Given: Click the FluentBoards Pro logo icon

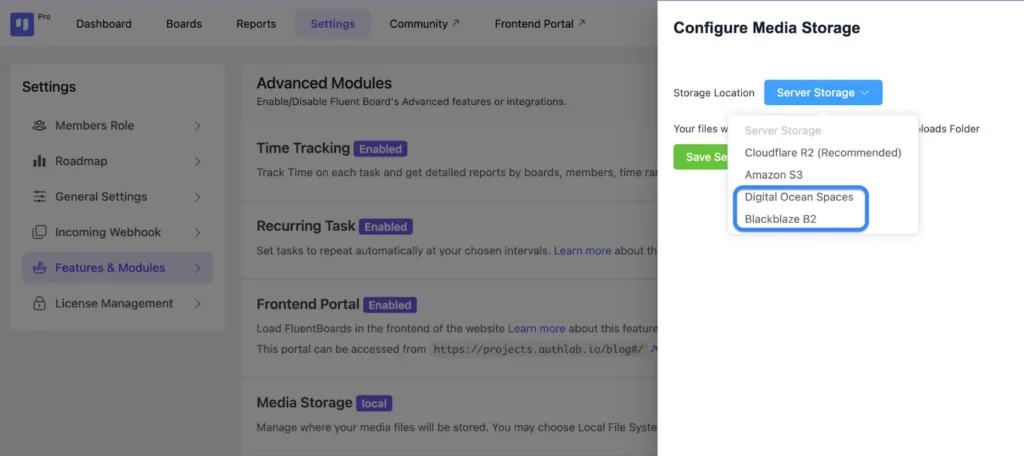Looking at the screenshot, I should (x=22, y=24).
